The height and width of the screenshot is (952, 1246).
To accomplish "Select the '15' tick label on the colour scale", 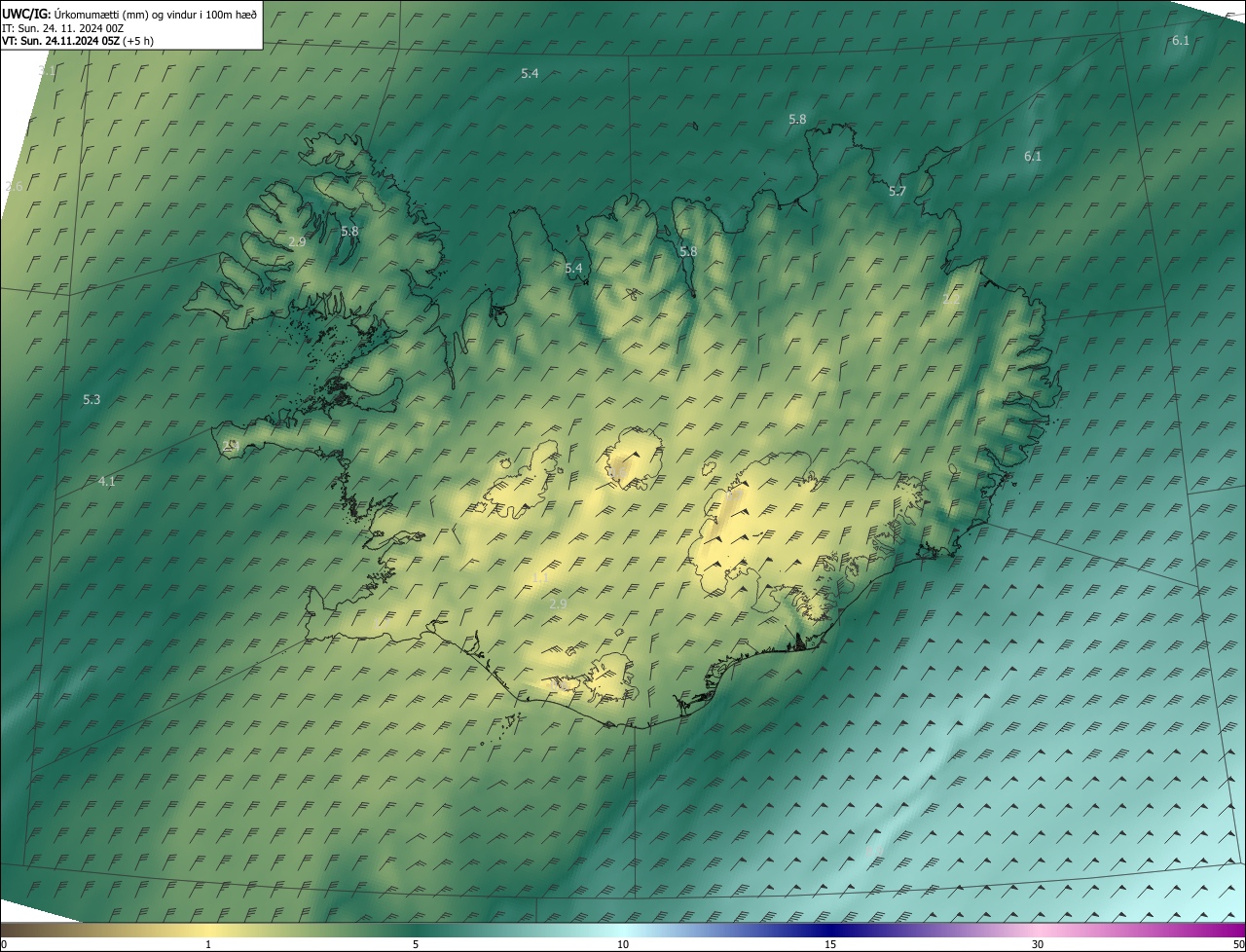I will click(830, 944).
